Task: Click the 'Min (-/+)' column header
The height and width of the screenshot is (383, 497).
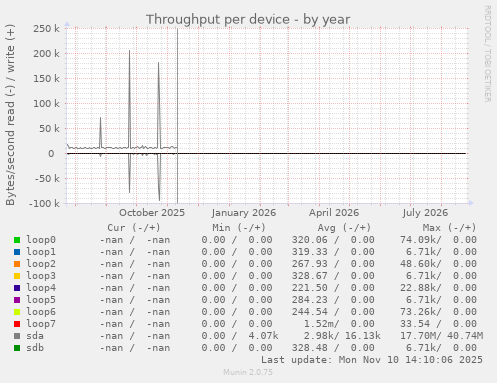Action: 239,228
